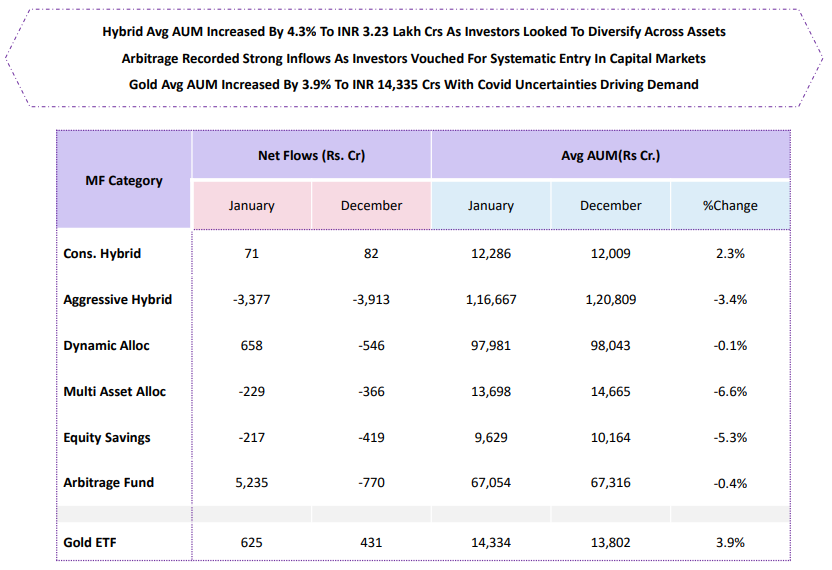Click the Arbitrage Fund row label

(108, 483)
